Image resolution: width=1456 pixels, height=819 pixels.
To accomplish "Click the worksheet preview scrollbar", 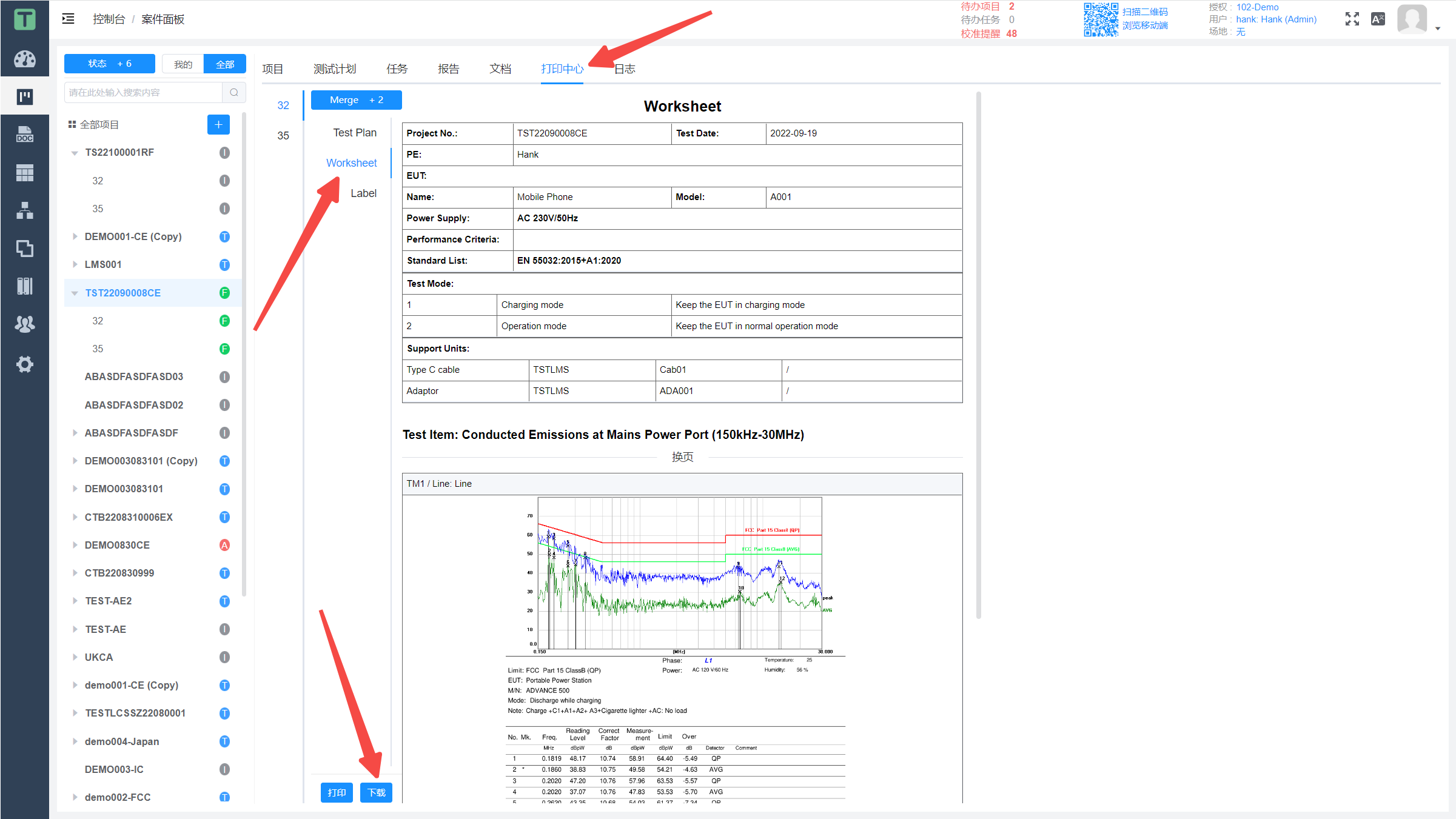I will 979,355.
